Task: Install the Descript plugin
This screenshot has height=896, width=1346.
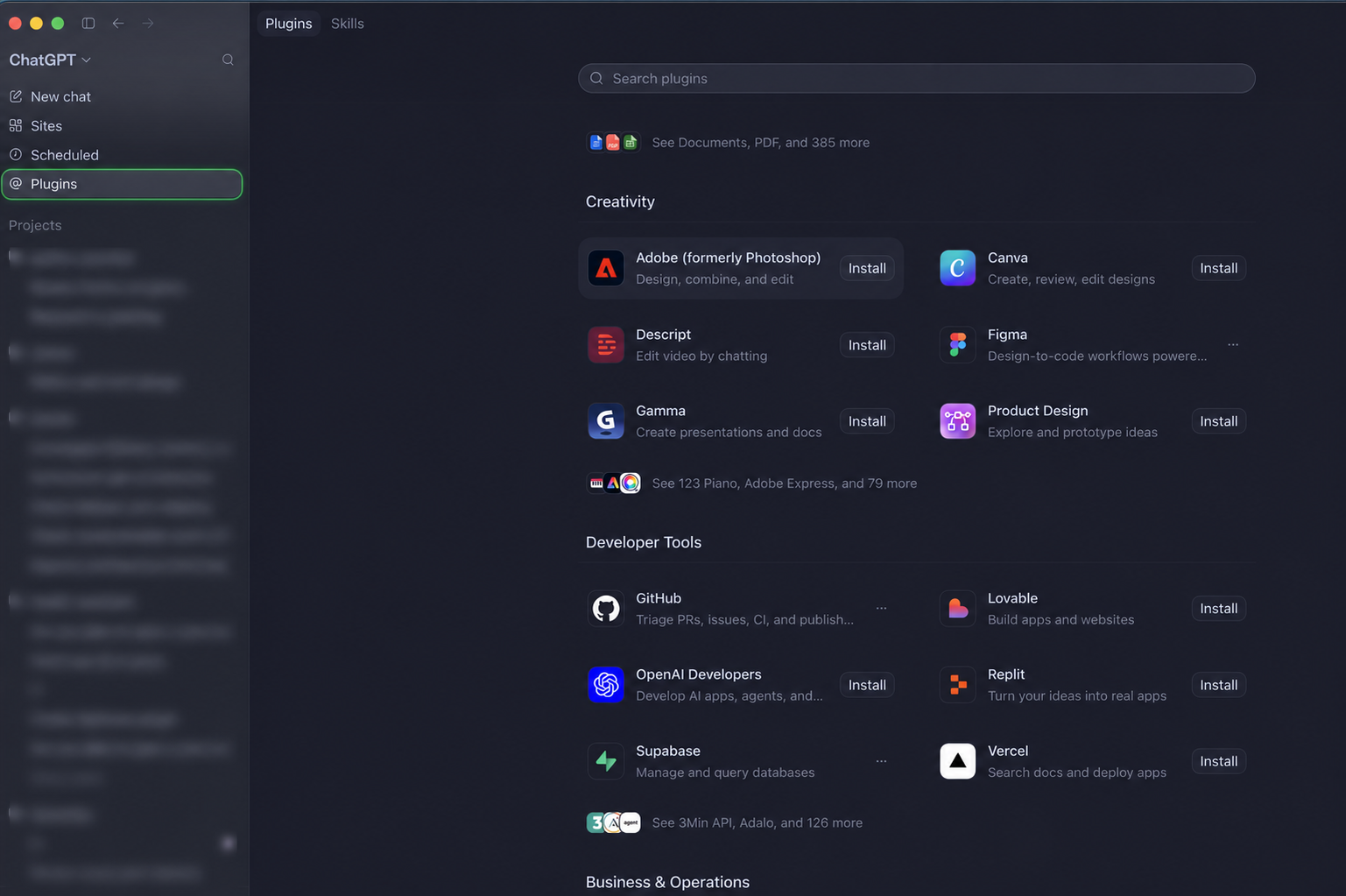Action: click(x=867, y=345)
